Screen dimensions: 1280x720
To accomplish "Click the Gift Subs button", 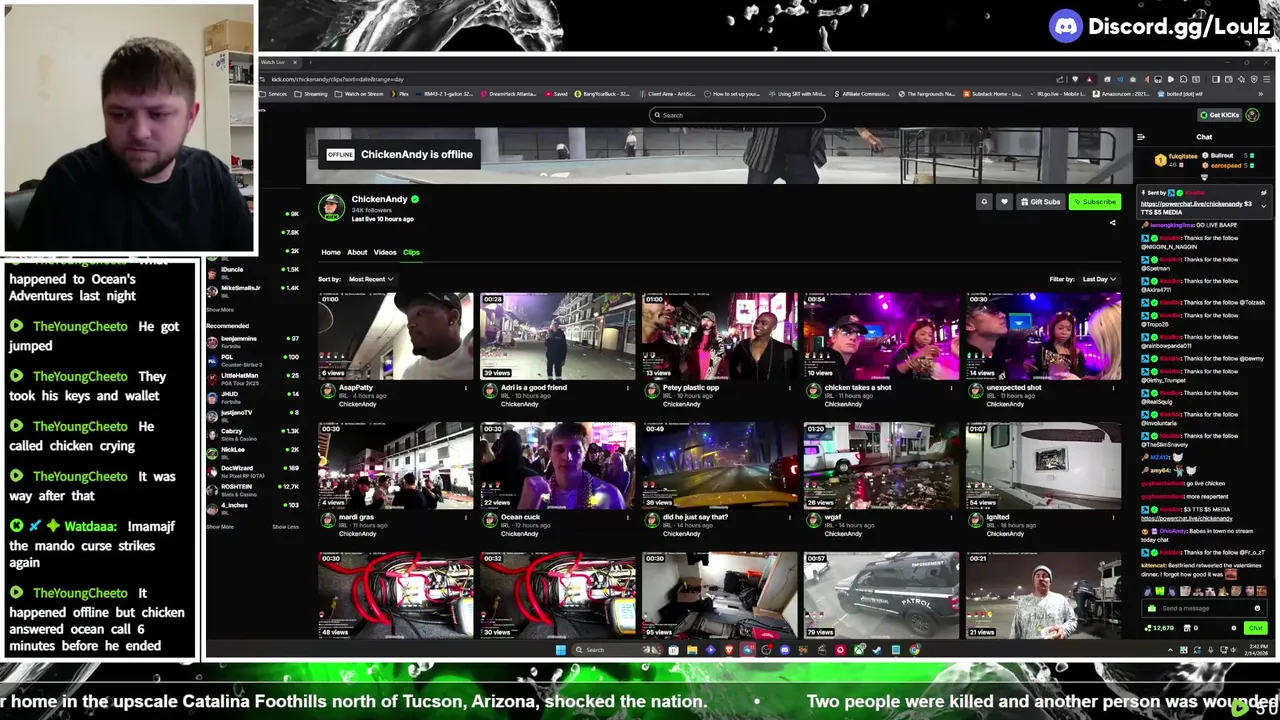I will point(1040,202).
